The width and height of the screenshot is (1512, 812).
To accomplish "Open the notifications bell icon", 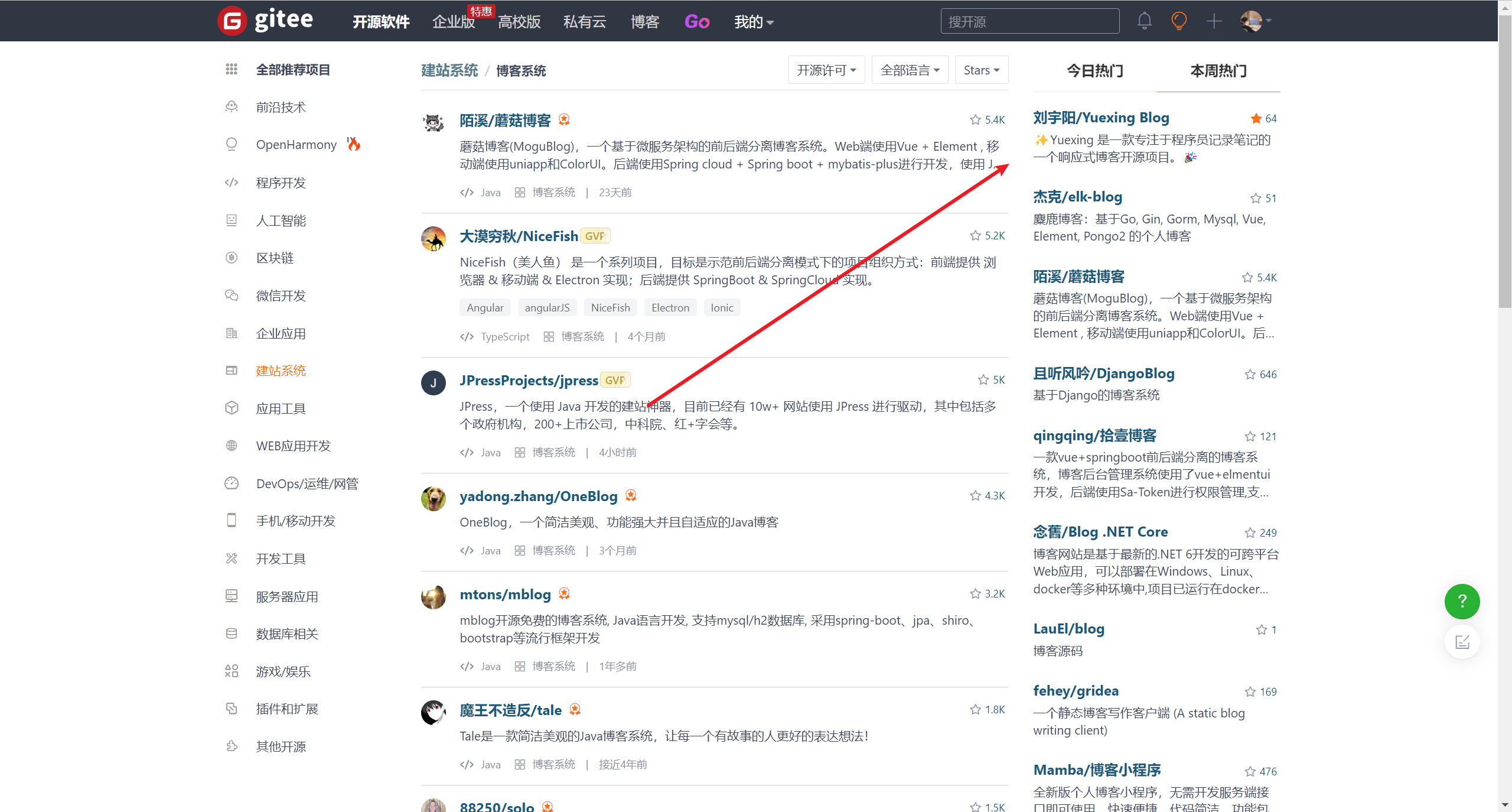I will point(1144,21).
